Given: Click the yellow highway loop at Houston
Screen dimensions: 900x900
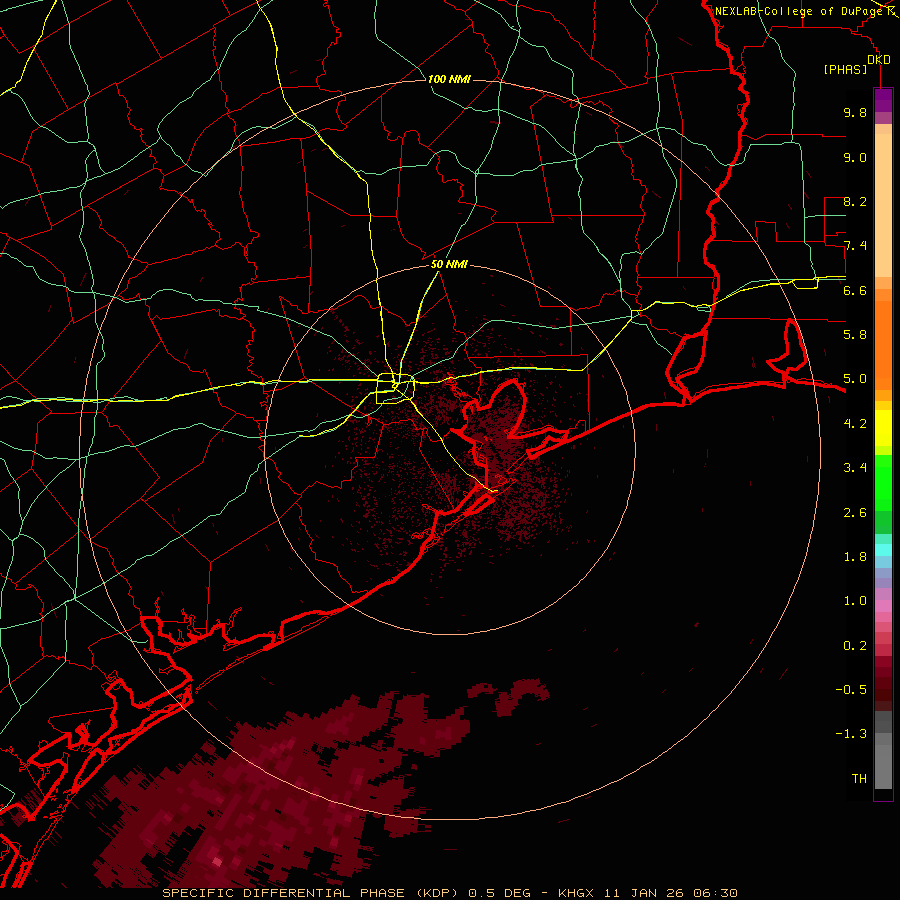Looking at the screenshot, I should pyautogui.click(x=395, y=389).
